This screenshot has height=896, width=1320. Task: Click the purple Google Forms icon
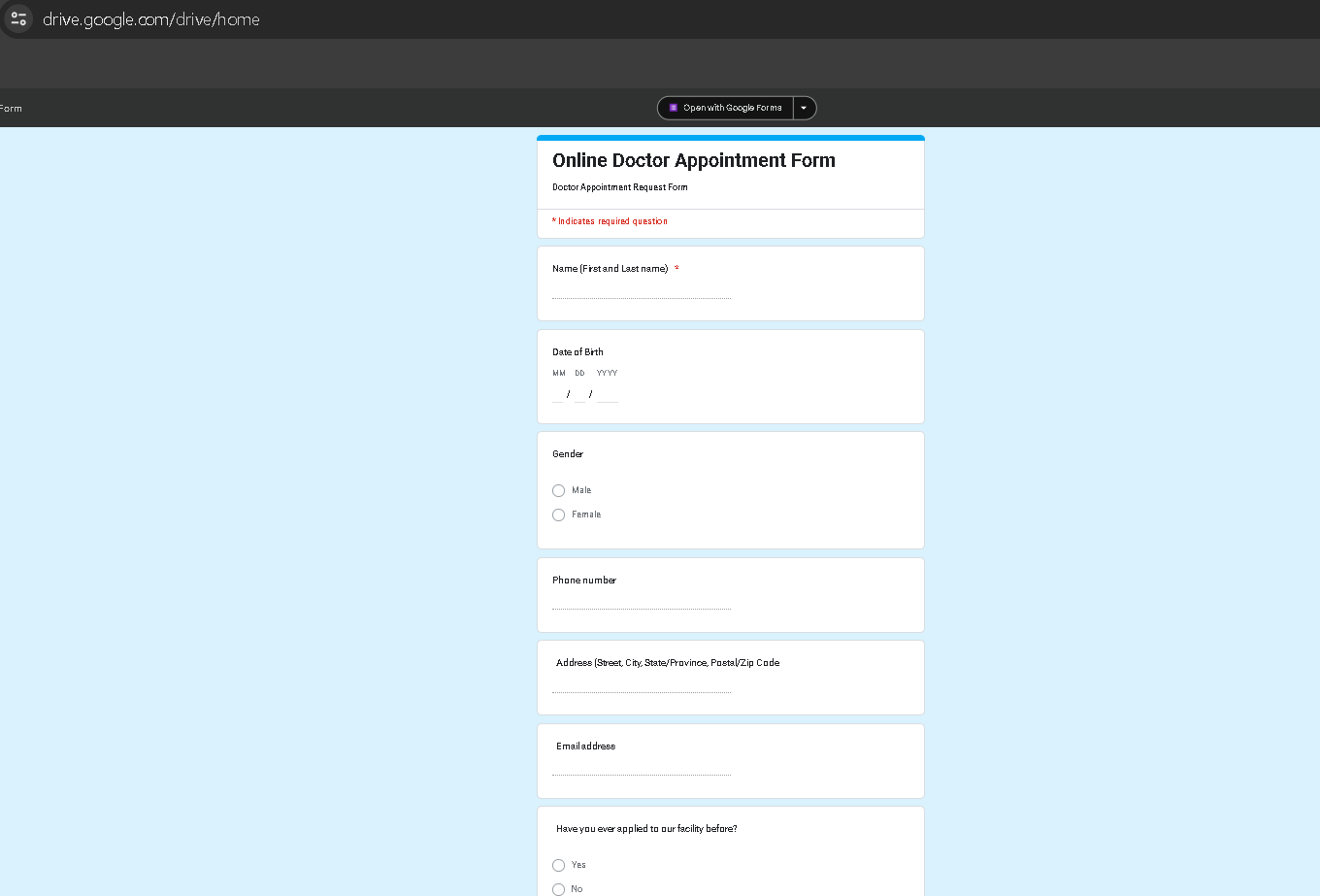(673, 108)
